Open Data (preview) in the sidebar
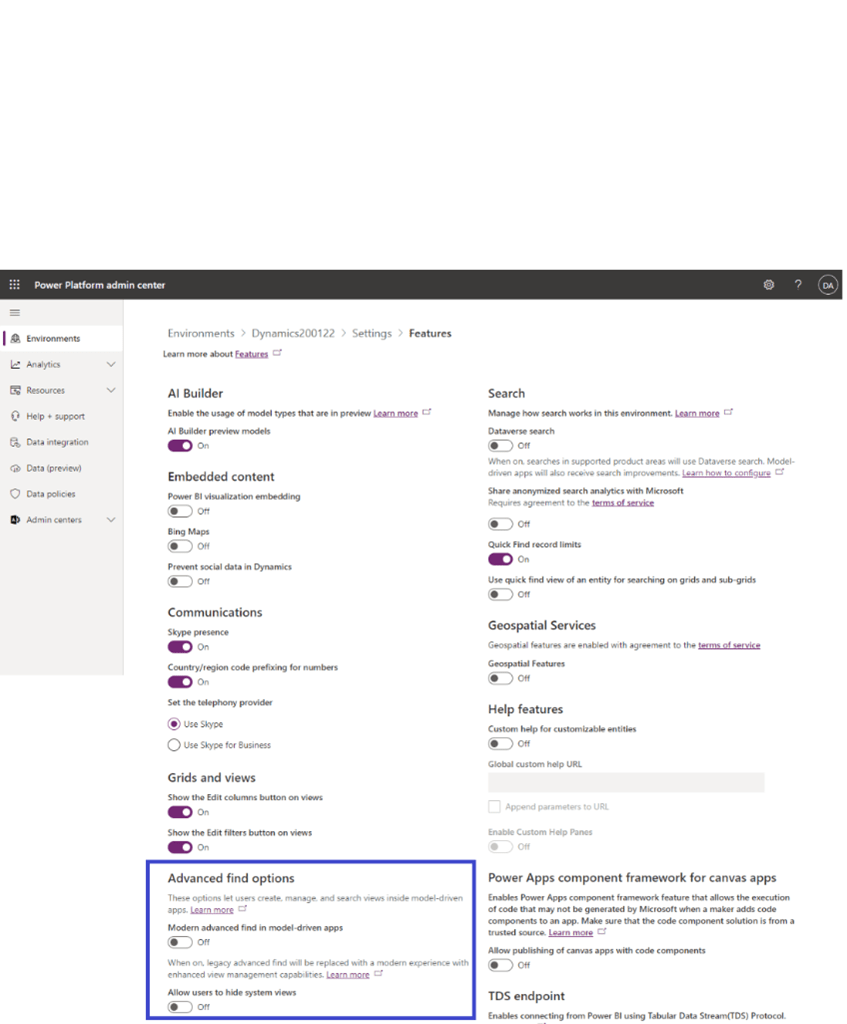The width and height of the screenshot is (847, 1024). [x=54, y=468]
